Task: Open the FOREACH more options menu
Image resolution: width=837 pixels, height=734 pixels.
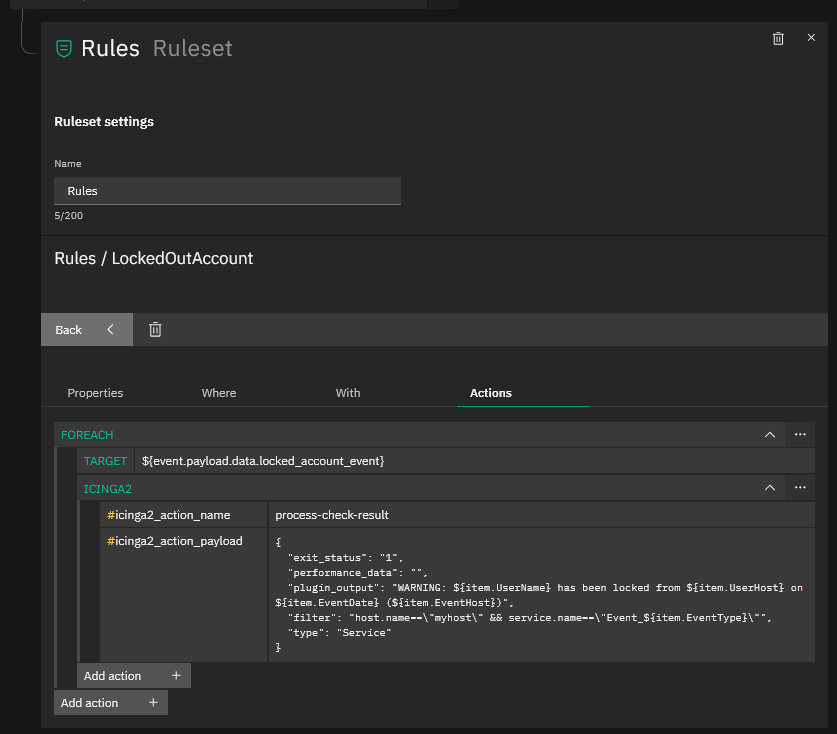Action: click(x=800, y=435)
